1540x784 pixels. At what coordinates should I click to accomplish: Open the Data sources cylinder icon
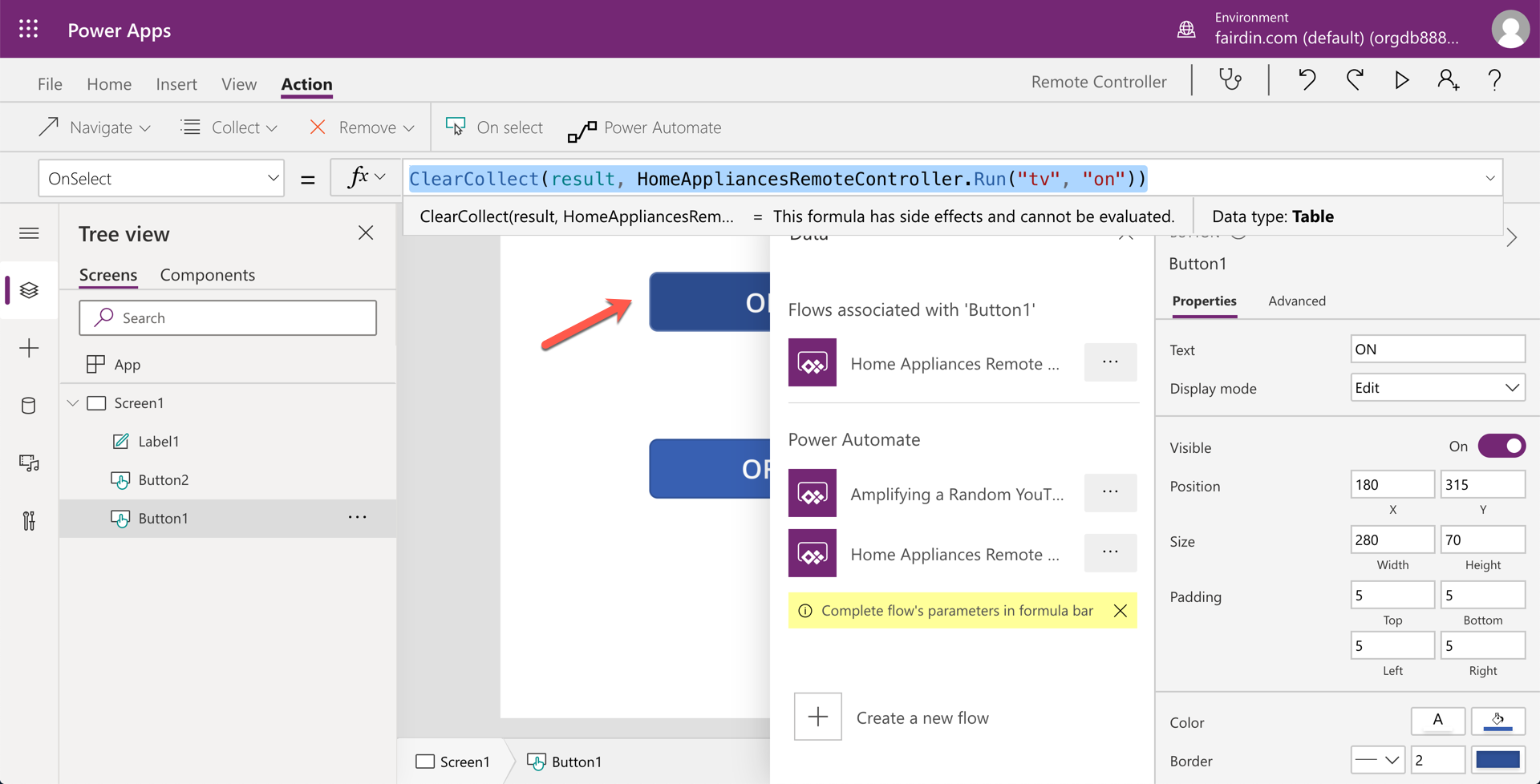pyautogui.click(x=29, y=406)
